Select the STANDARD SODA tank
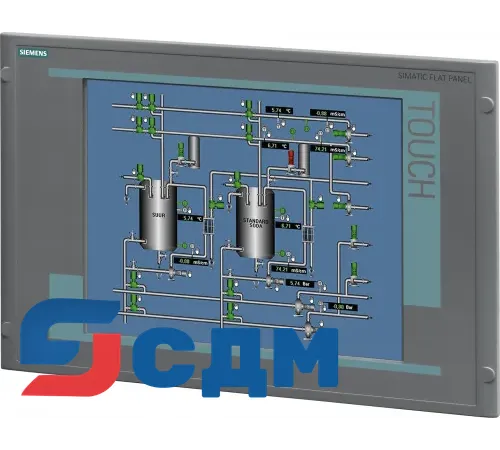 point(255,222)
